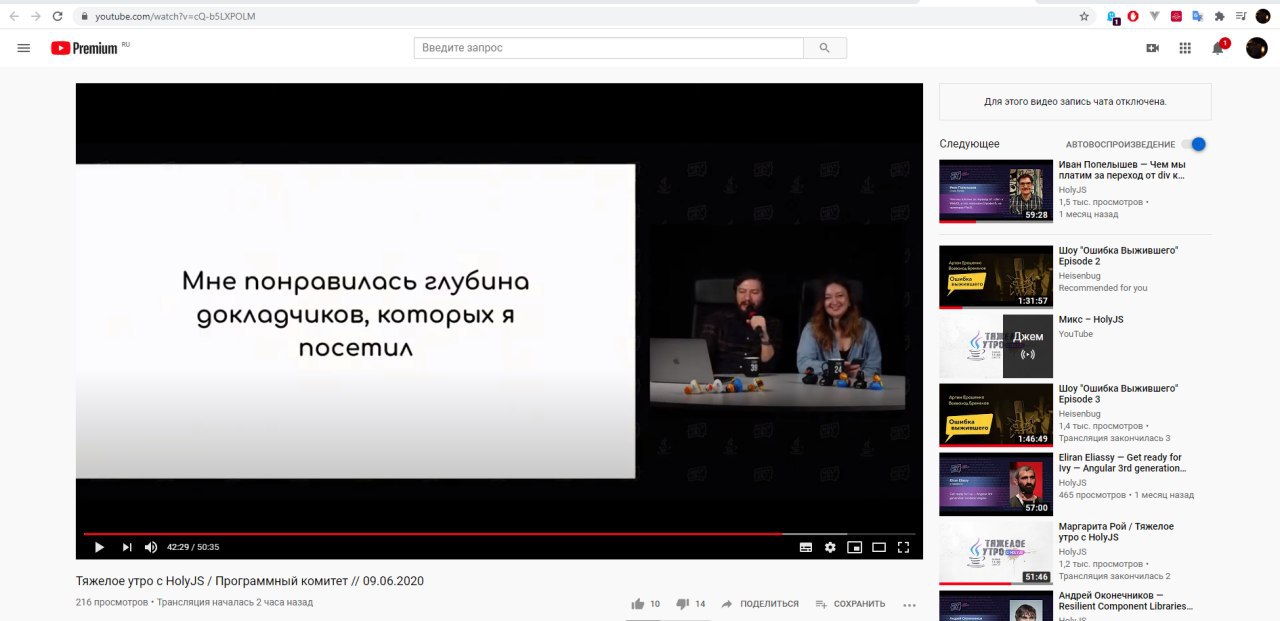This screenshot has width=1280, height=621.
Task: Open the create video camera icon
Action: tap(1152, 48)
